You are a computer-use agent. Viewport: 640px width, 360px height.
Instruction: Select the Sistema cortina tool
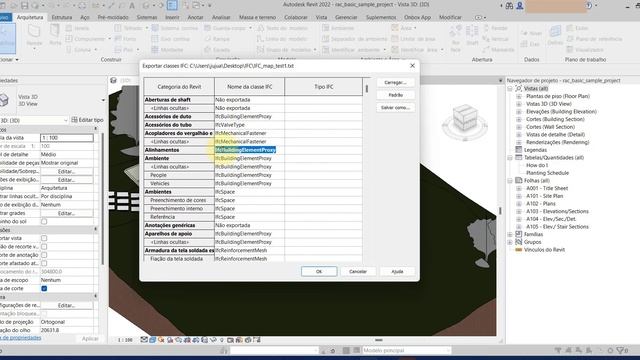[x=175, y=28]
